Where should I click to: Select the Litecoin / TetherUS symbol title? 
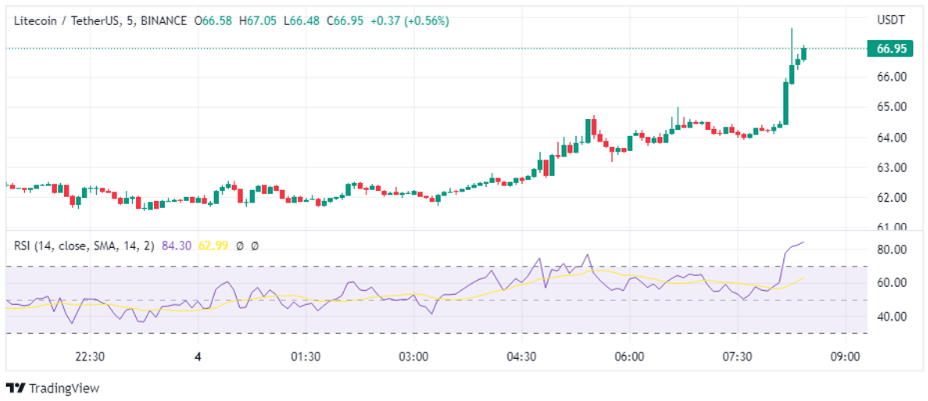click(67, 21)
